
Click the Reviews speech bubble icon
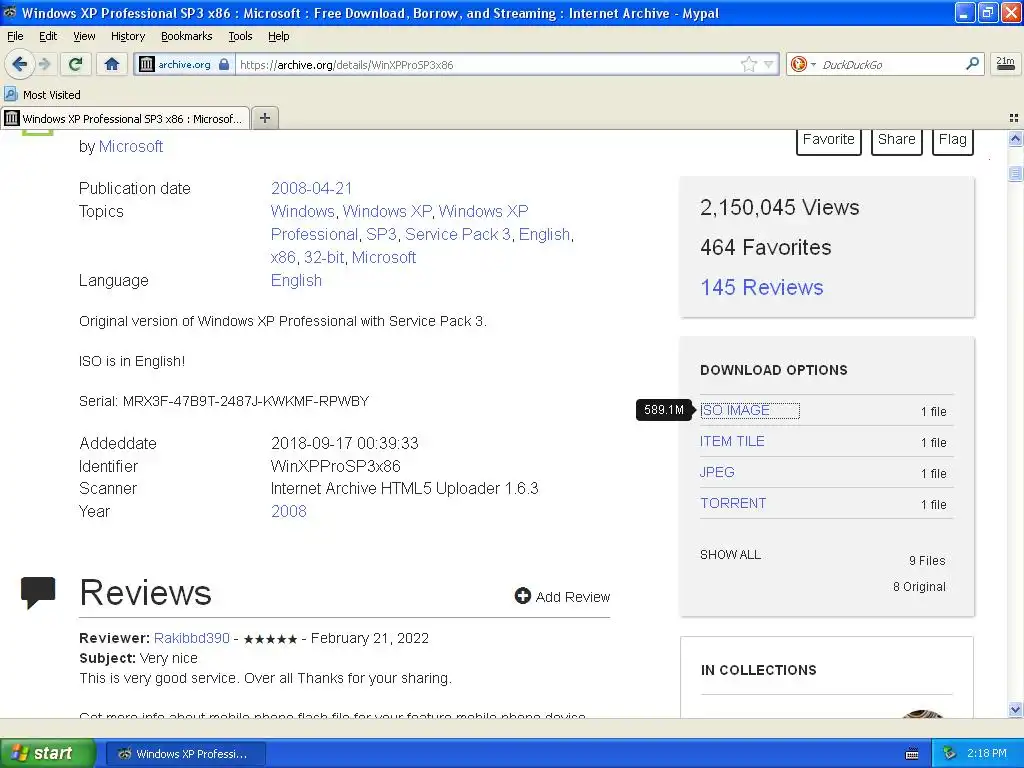tap(38, 592)
